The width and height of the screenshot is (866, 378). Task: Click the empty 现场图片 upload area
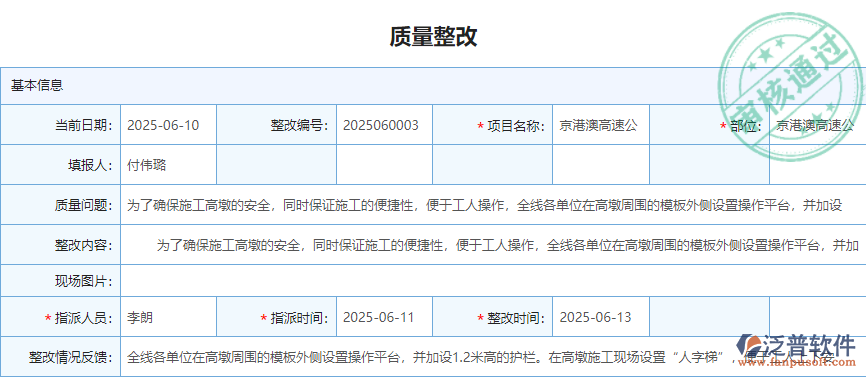coord(493,281)
